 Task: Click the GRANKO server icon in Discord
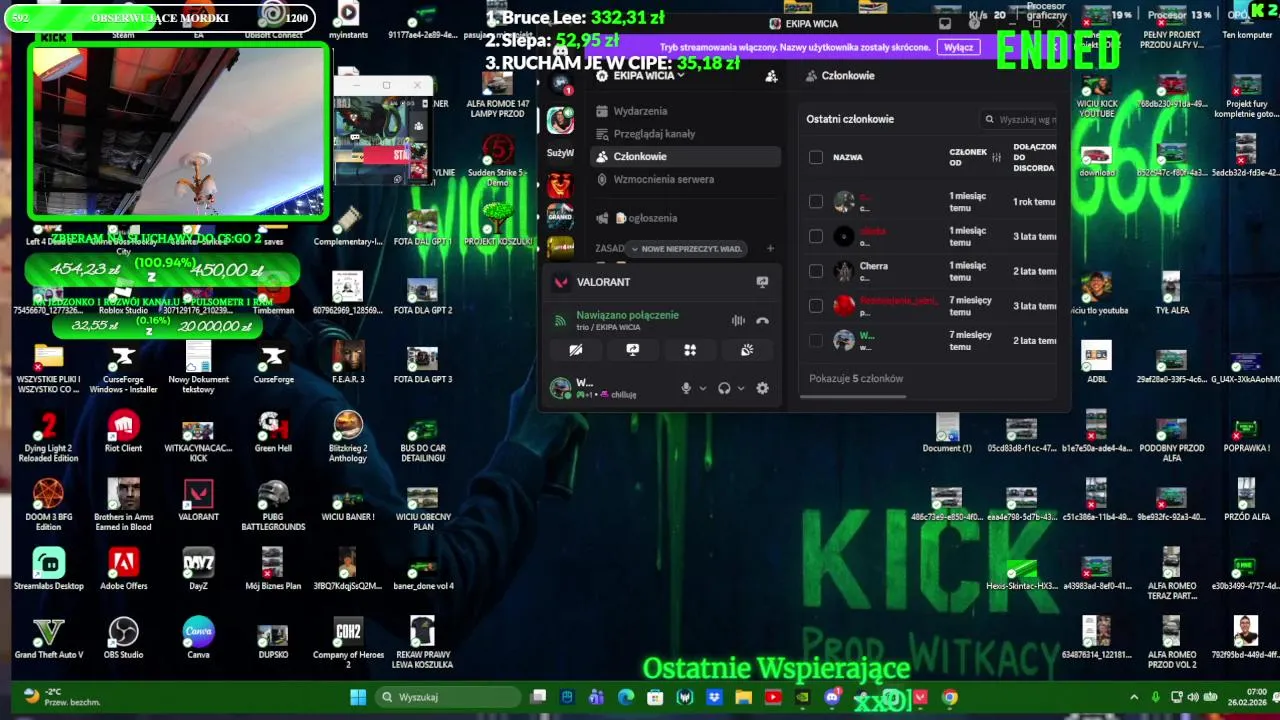coord(560,216)
